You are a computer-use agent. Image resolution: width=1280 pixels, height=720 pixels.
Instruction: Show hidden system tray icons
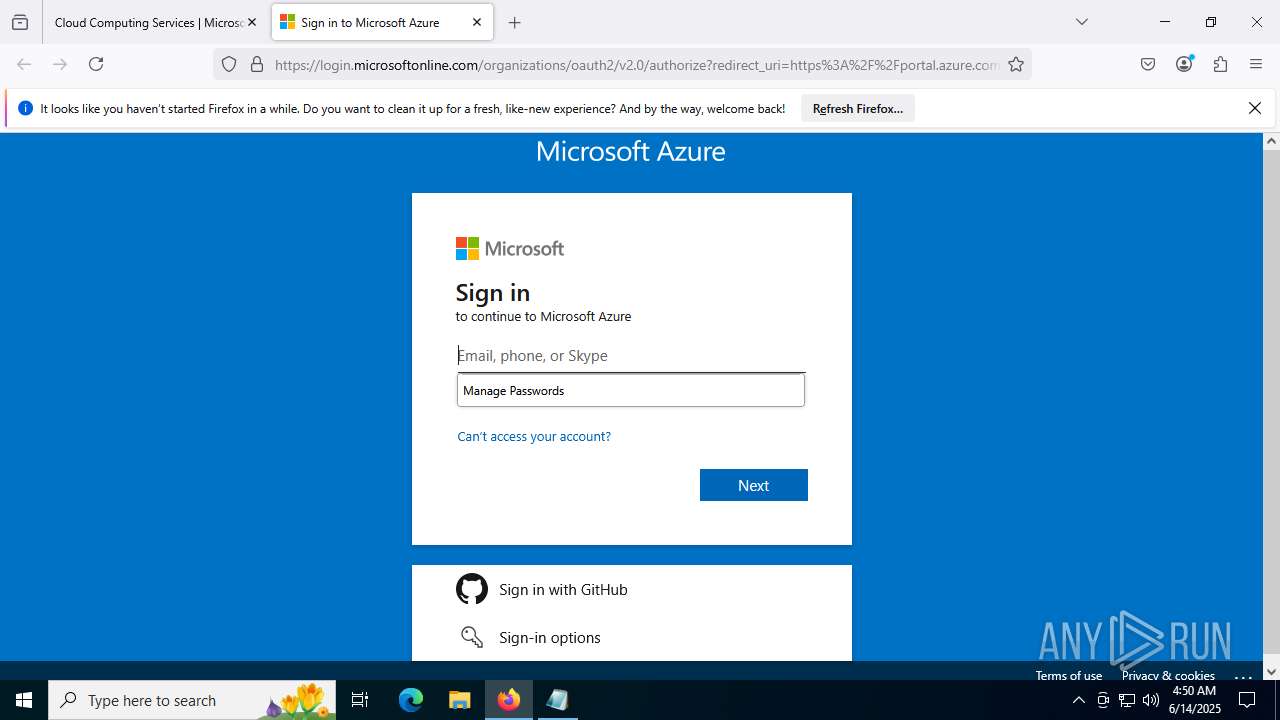pos(1078,700)
